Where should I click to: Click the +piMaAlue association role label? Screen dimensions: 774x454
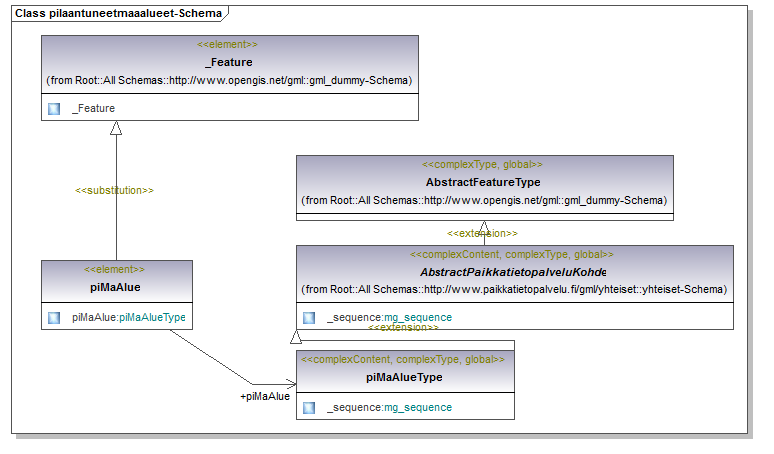point(265,396)
